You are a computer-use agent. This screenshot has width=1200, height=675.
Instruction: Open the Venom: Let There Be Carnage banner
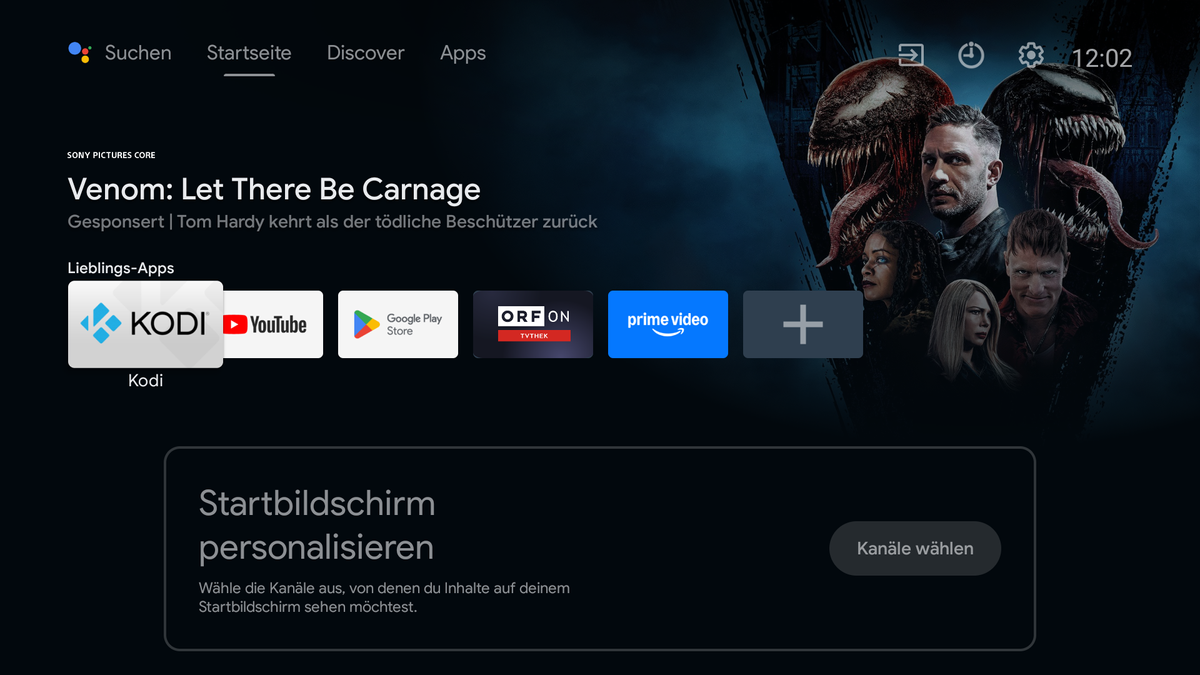(950, 200)
